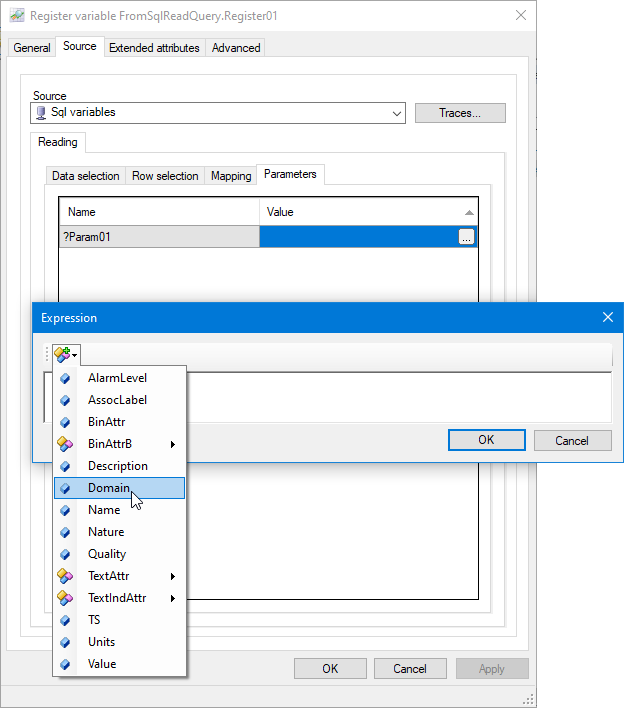Open the insert property dropdown button
624x708 pixels.
point(66,354)
